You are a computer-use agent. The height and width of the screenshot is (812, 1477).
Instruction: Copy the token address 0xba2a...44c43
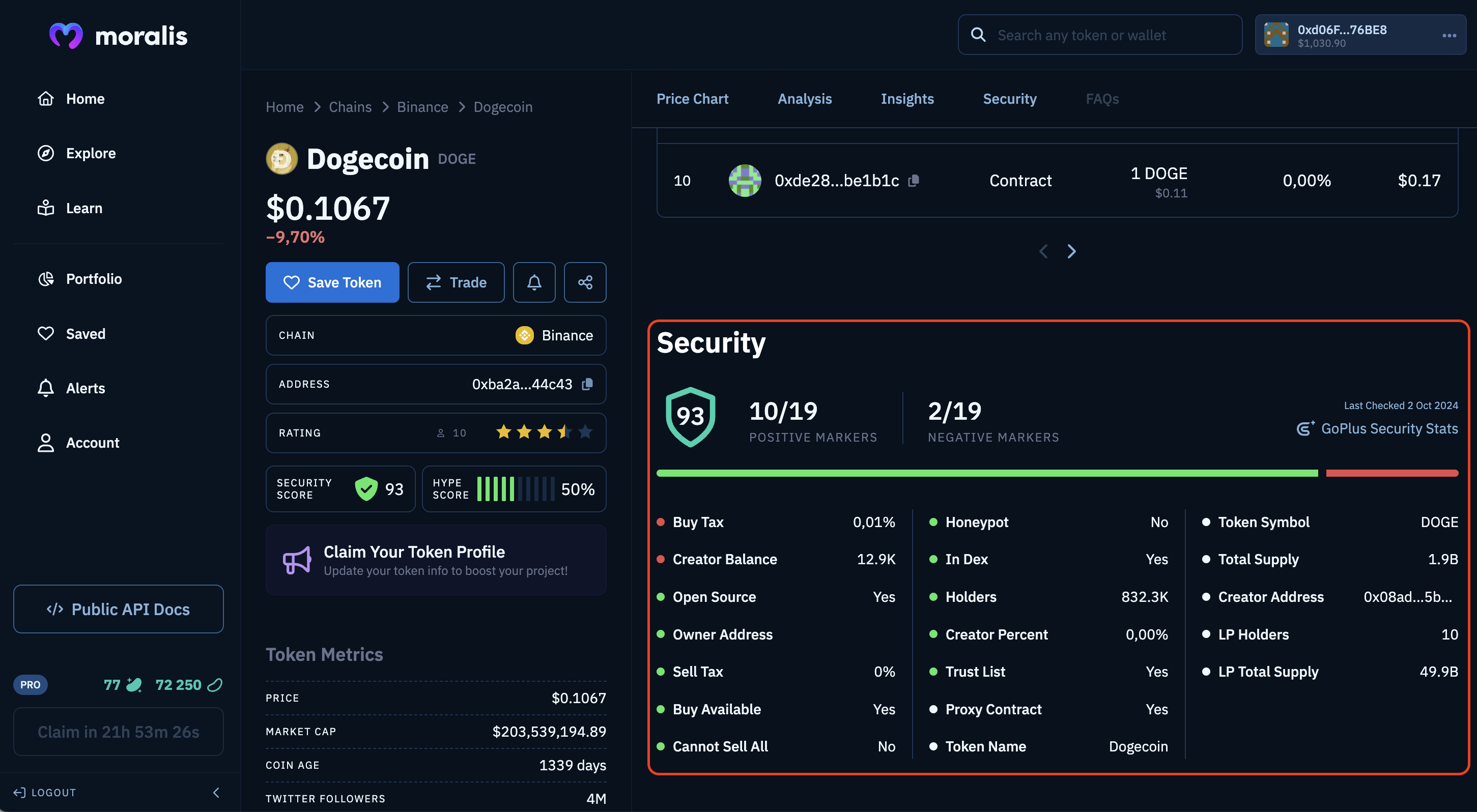pos(587,384)
